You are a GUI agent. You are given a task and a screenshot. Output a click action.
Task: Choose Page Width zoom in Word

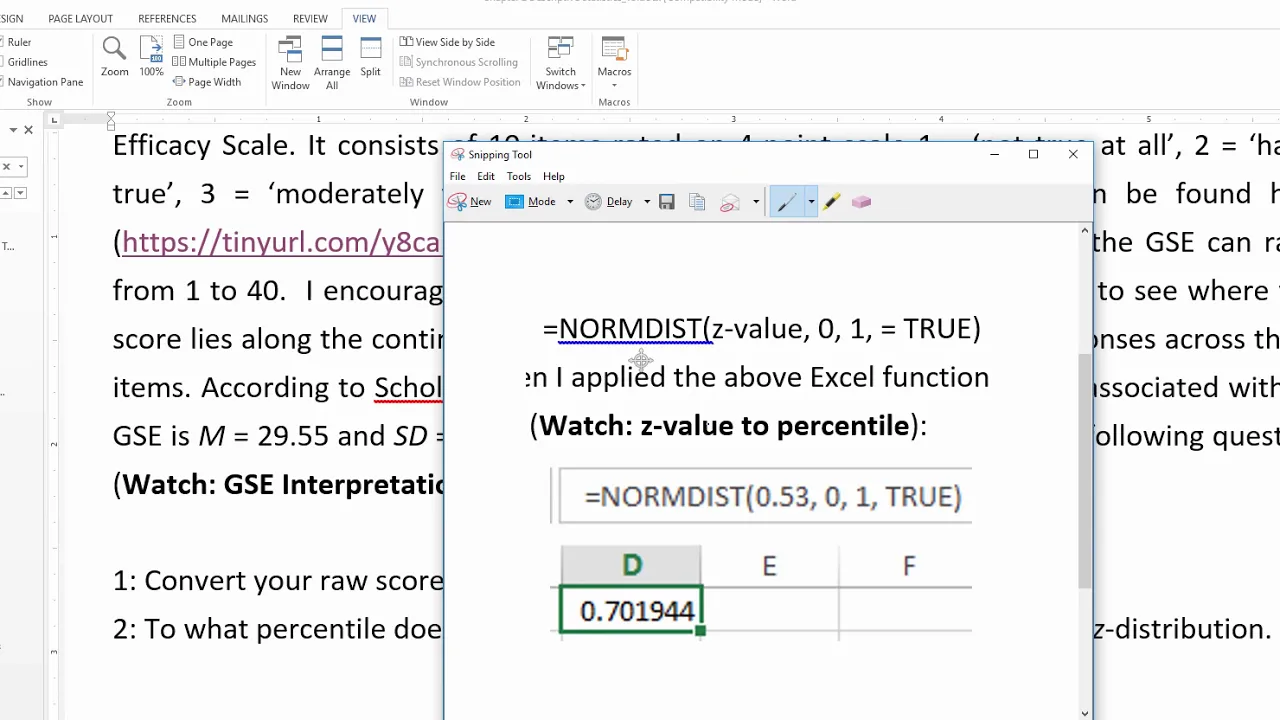207,82
